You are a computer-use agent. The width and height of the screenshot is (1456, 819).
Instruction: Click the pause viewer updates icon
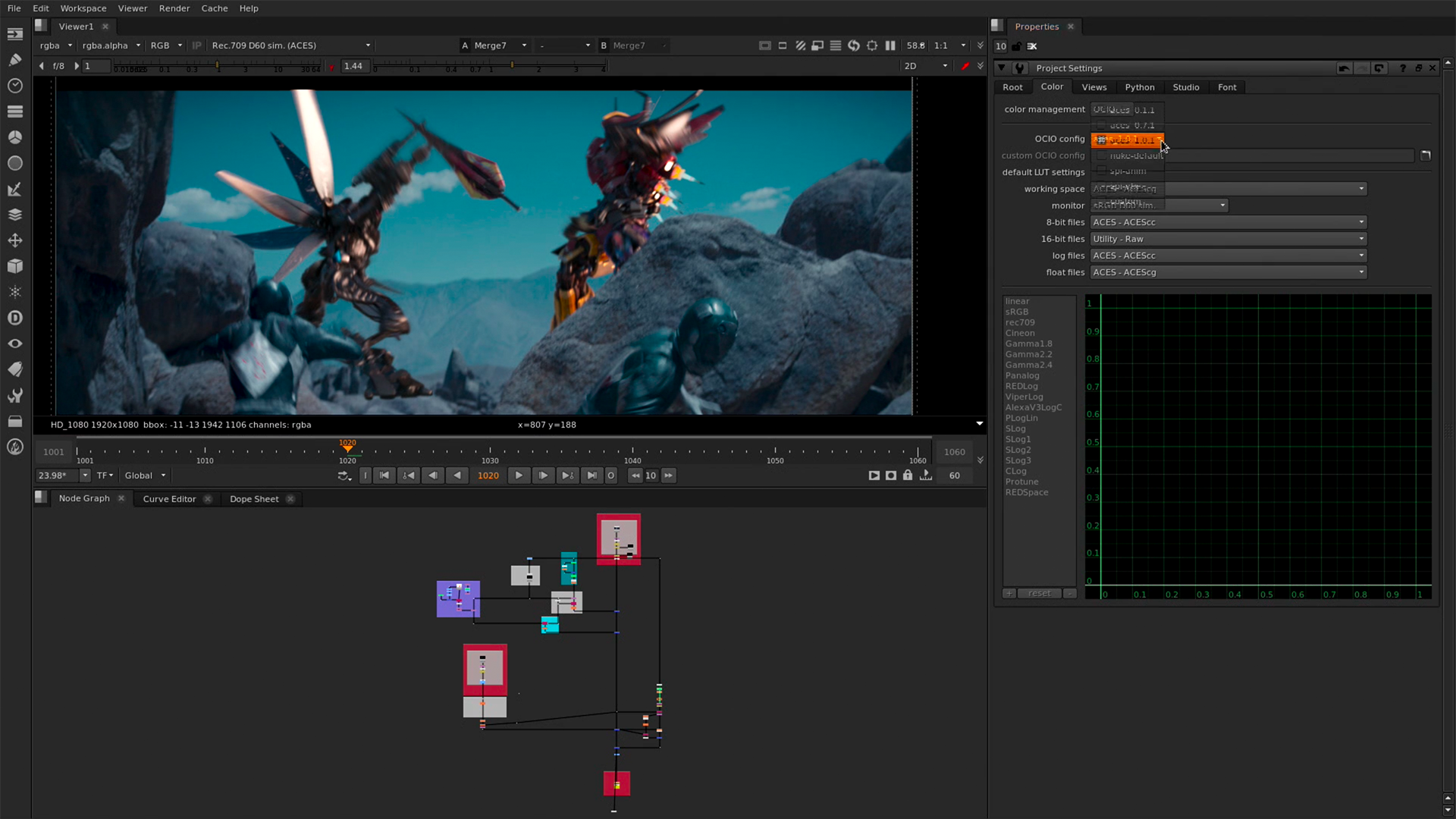coord(890,45)
